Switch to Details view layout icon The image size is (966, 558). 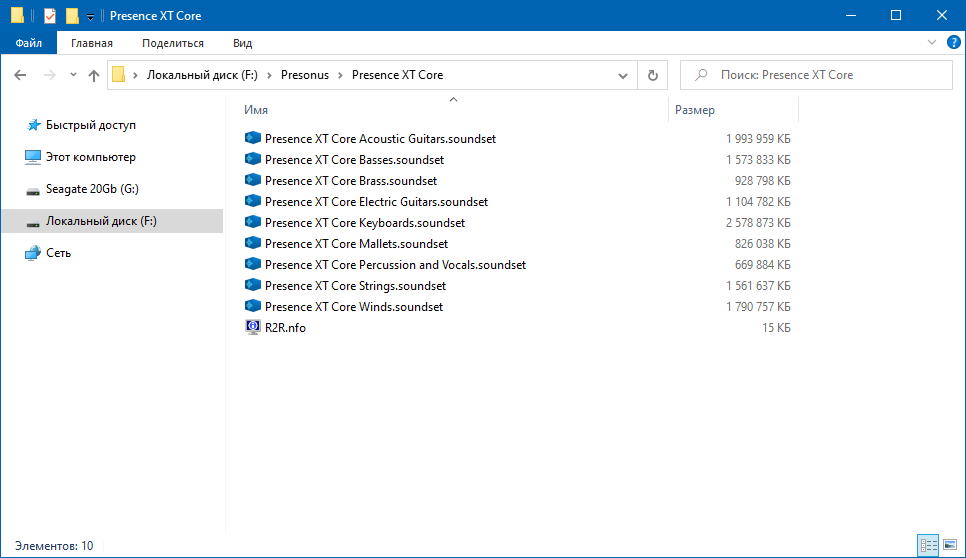[x=928, y=545]
